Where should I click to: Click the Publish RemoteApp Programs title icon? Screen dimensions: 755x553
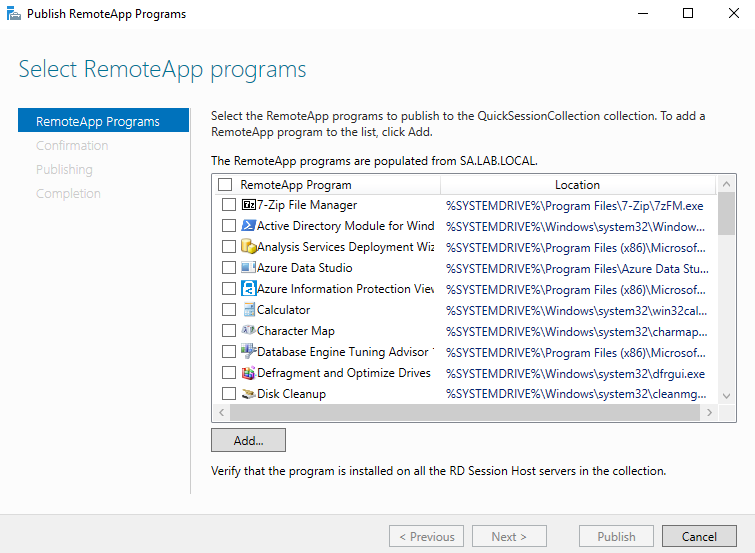(x=14, y=13)
